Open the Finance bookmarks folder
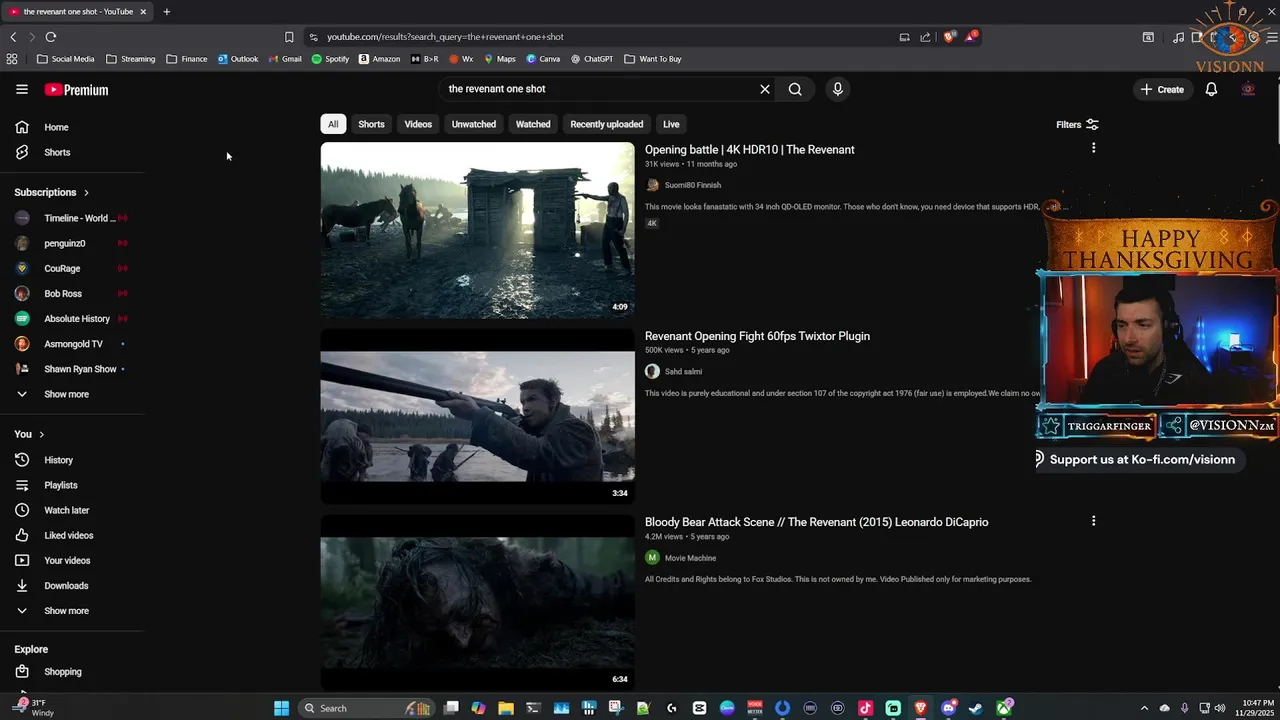This screenshot has width=1280, height=720. click(x=187, y=59)
